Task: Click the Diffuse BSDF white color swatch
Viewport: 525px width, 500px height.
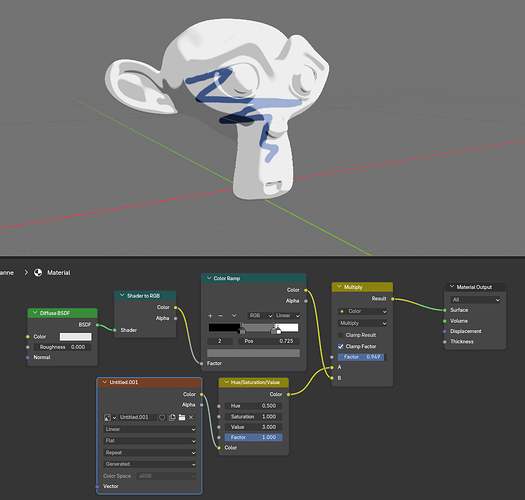Action: pos(75,337)
